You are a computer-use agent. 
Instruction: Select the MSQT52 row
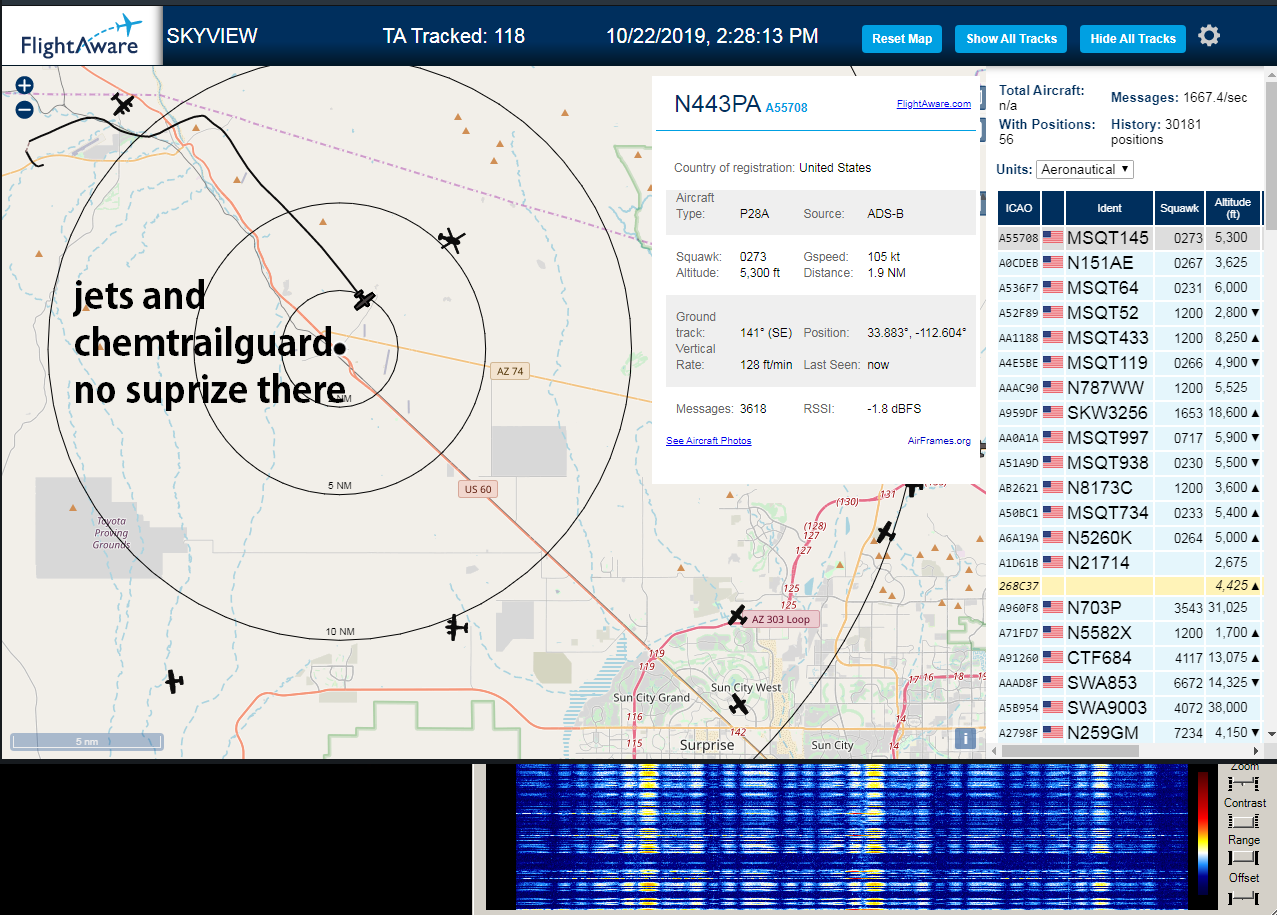click(1130, 313)
